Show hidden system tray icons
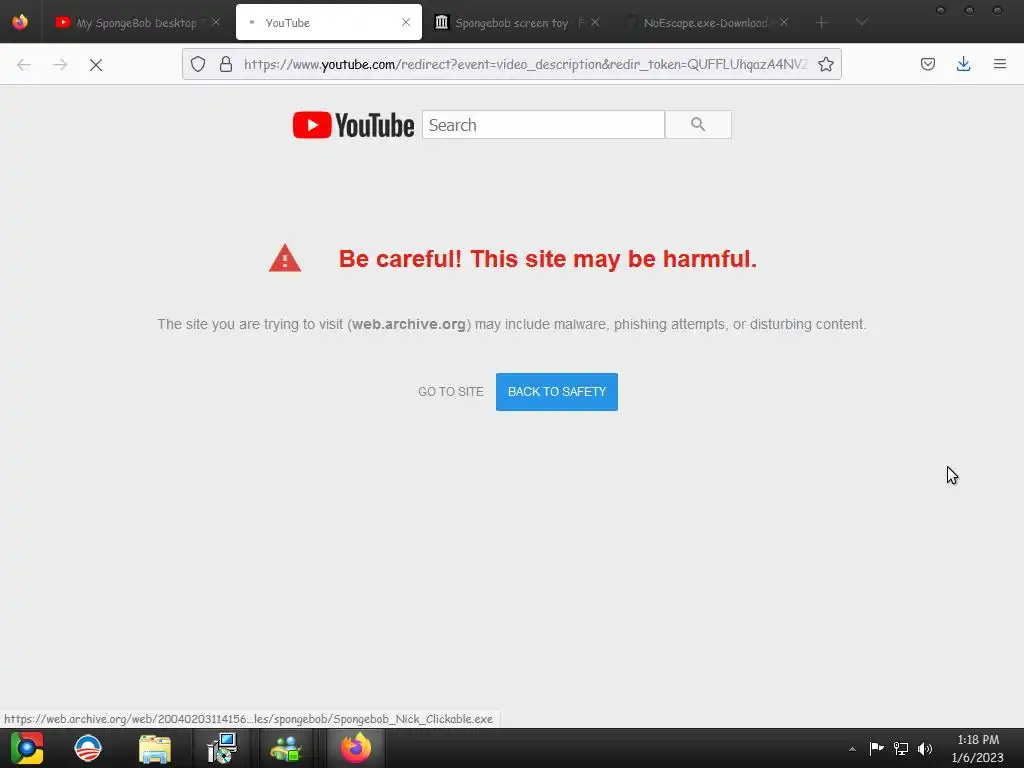Screen dimensions: 1024x768 pos(852,749)
